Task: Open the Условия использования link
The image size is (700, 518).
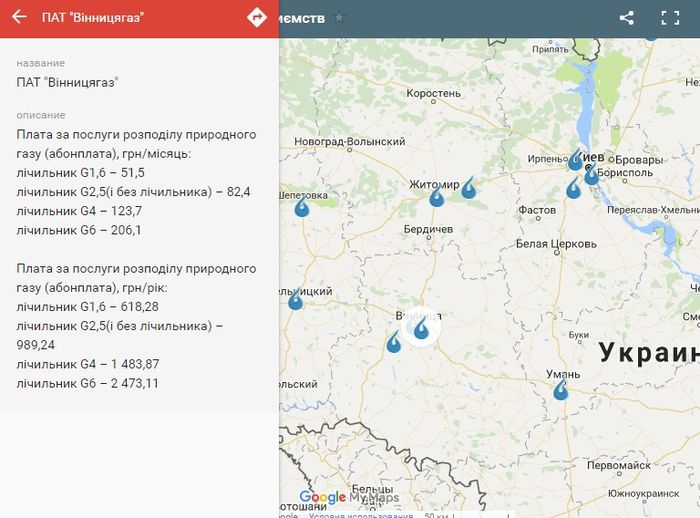Action: click(361, 515)
